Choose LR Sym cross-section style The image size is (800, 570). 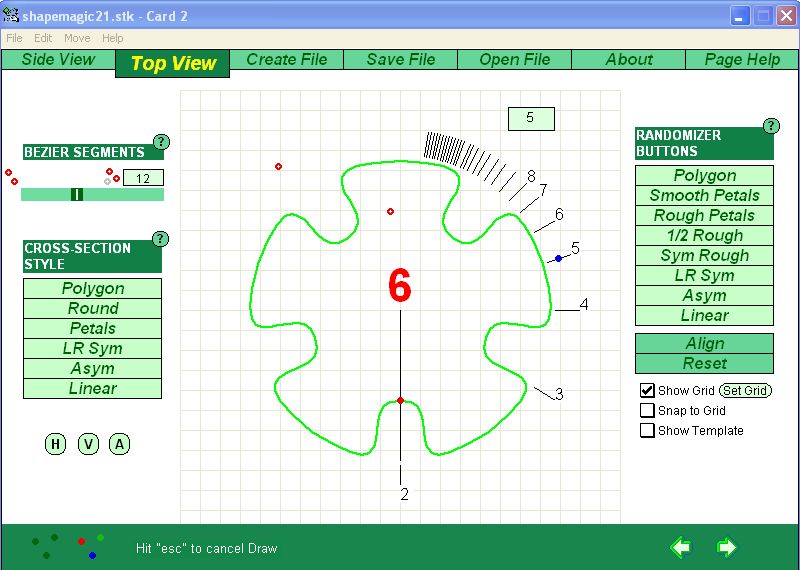92,348
